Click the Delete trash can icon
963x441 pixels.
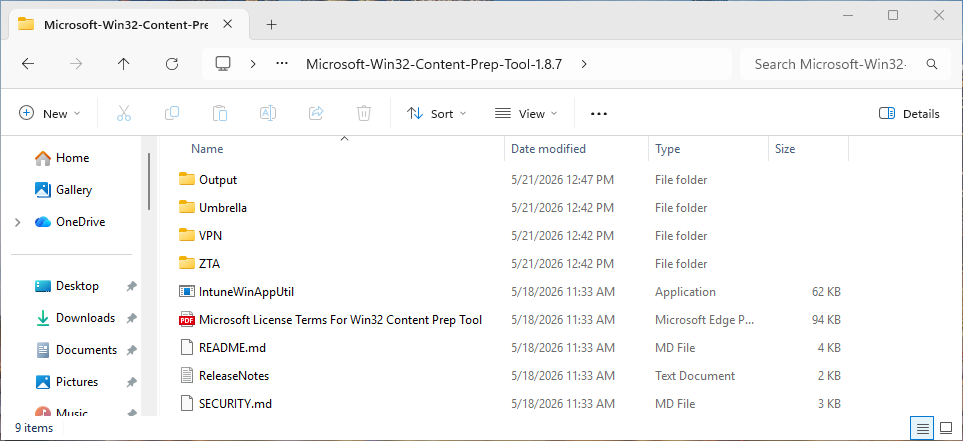(364, 114)
